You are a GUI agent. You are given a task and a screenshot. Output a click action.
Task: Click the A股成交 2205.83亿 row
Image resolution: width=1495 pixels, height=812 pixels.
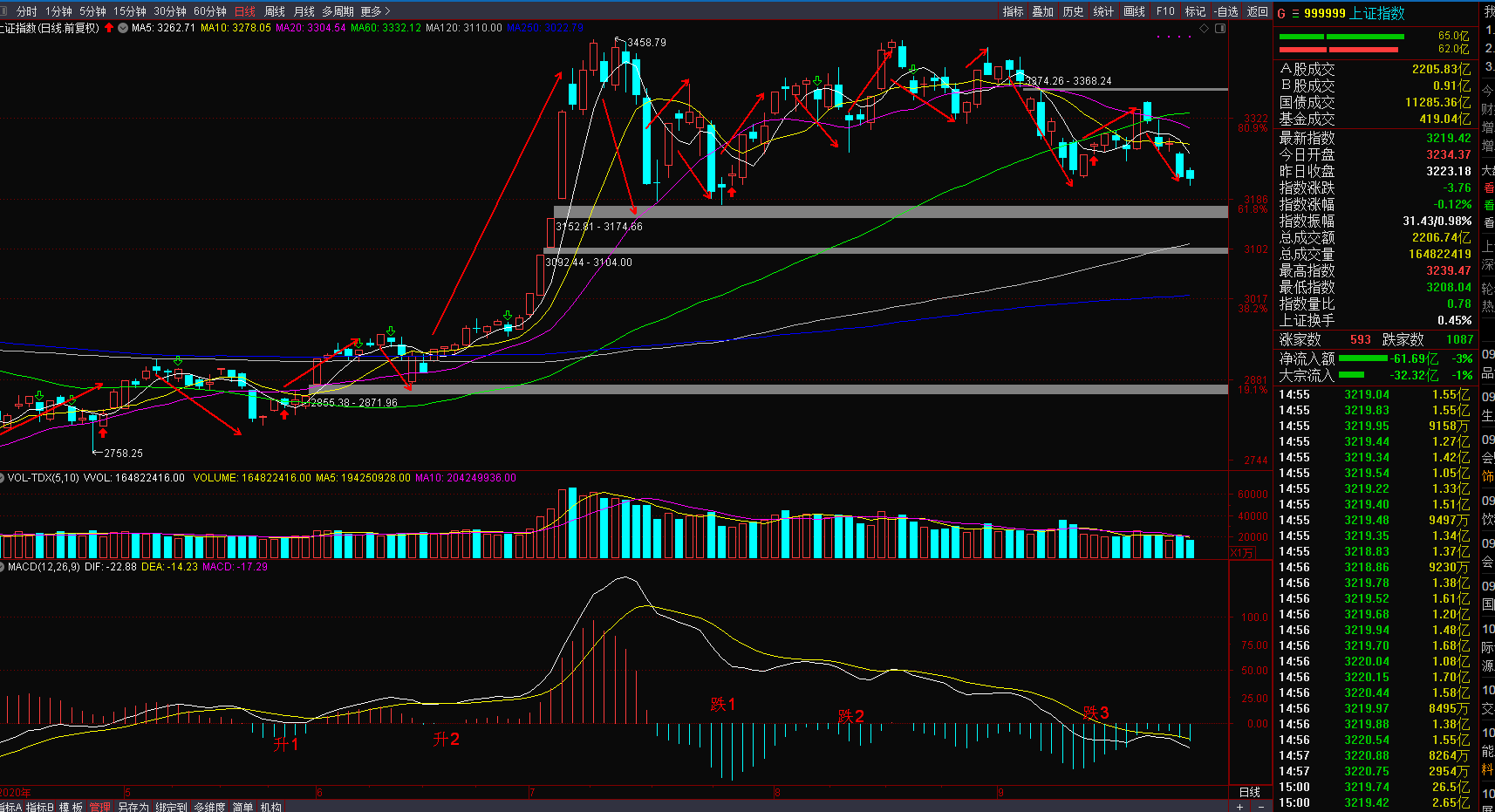(x=1376, y=69)
